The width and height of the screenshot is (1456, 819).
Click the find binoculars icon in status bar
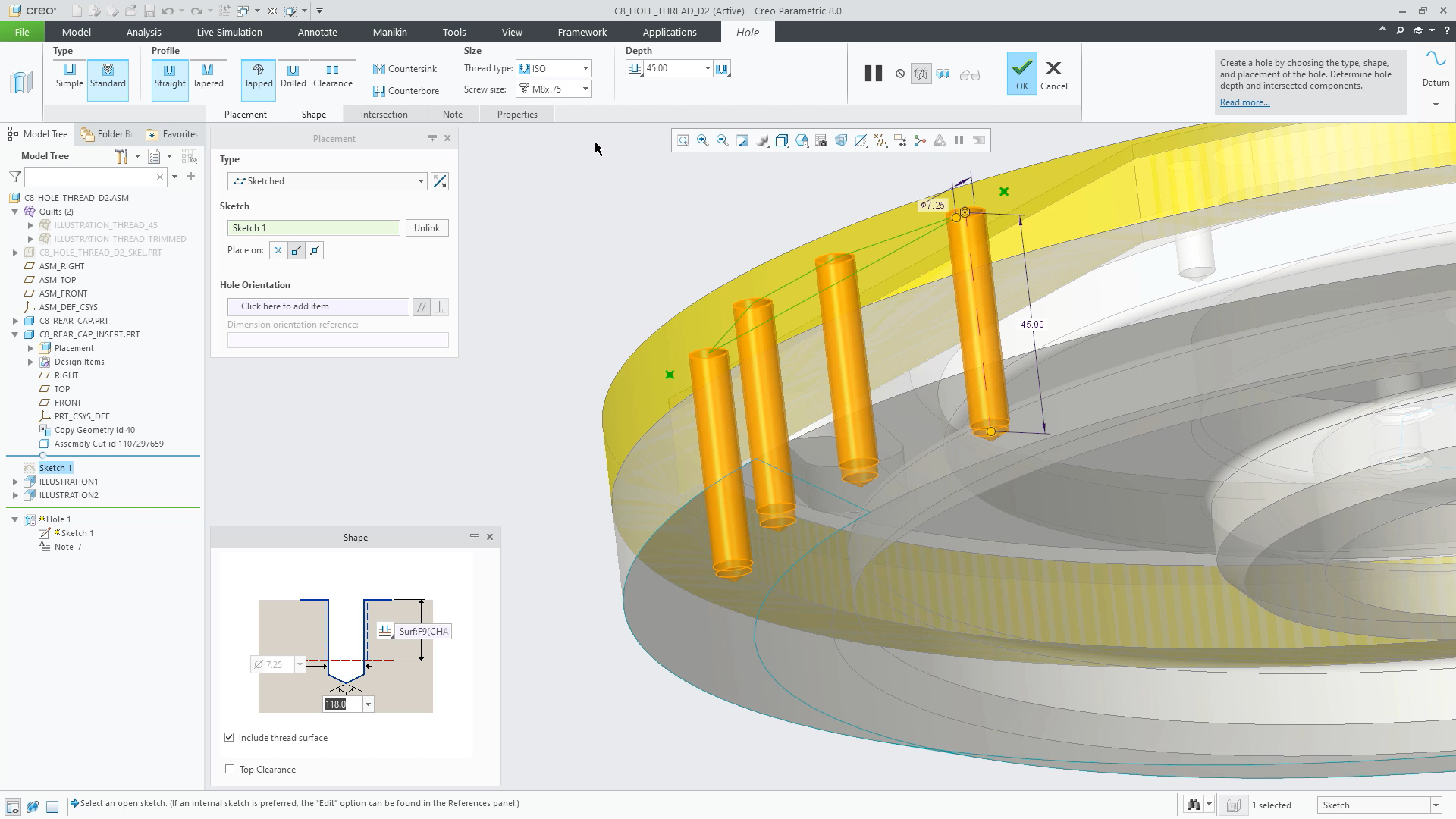tap(1194, 805)
